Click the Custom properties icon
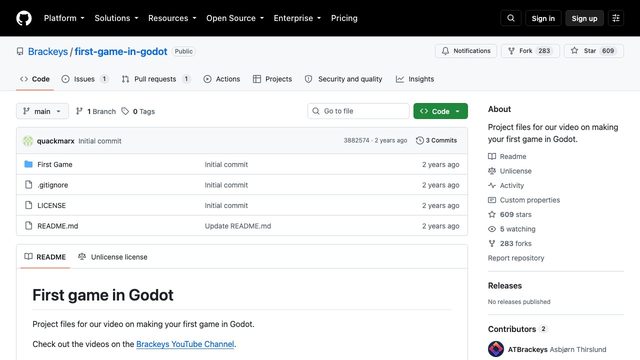Screen dimensions: 640x360 [492, 200]
